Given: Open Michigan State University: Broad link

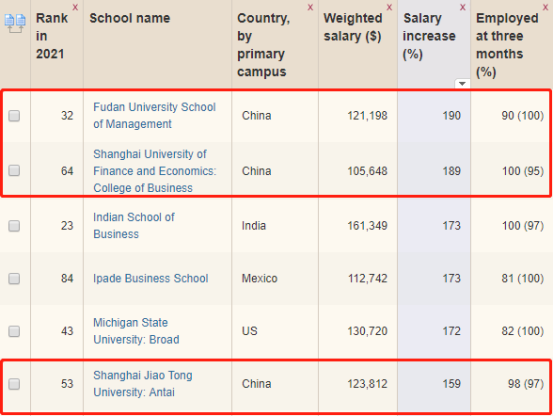Looking at the screenshot, I should (x=136, y=331).
